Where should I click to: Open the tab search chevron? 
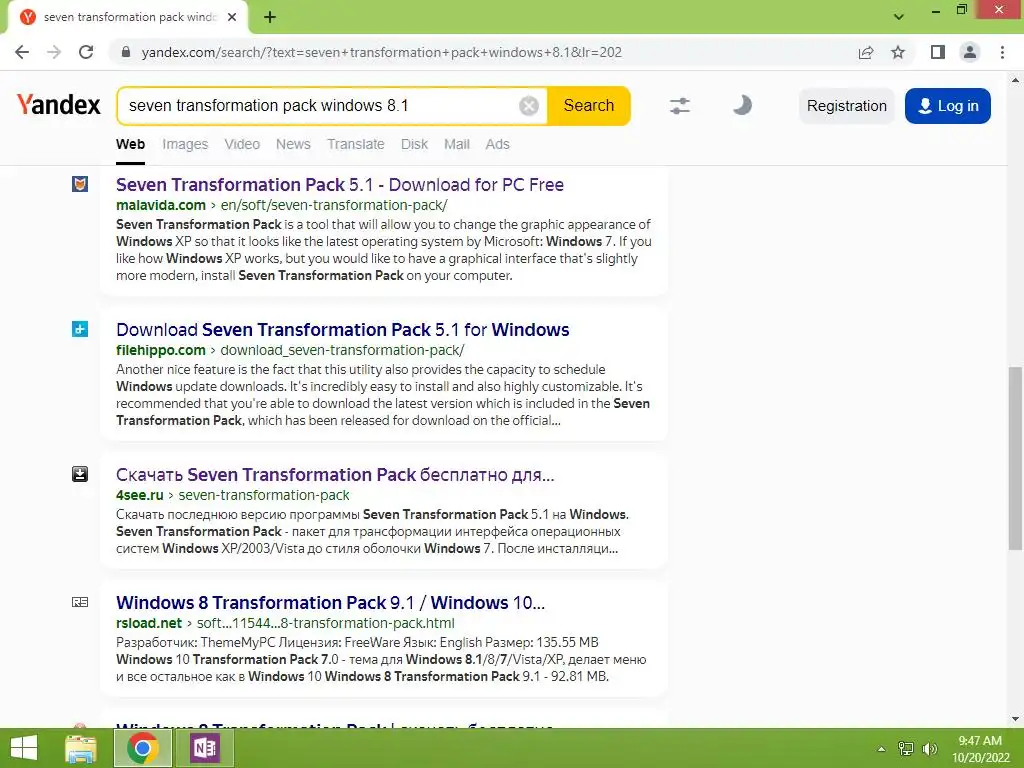point(899,17)
